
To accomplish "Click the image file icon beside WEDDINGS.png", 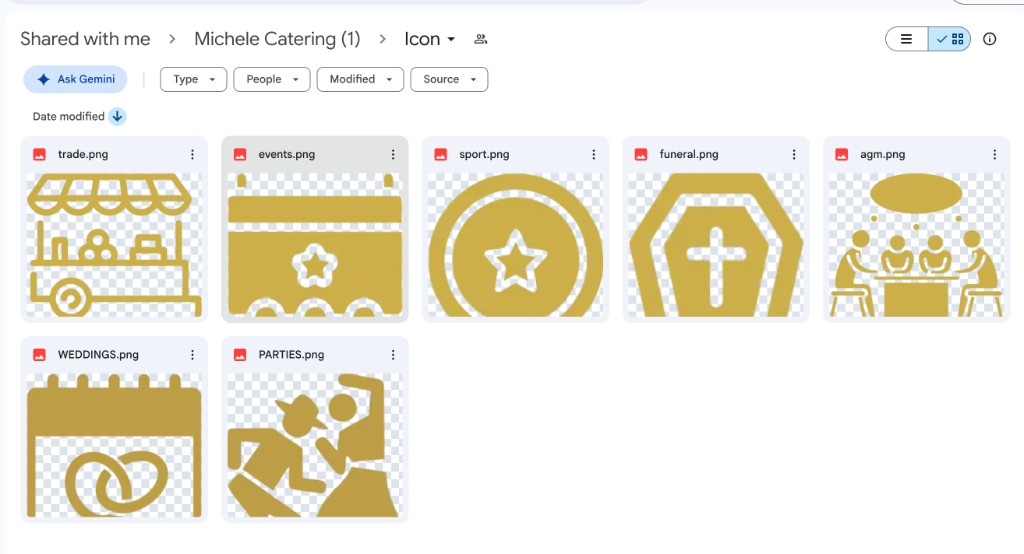I will 40,354.
